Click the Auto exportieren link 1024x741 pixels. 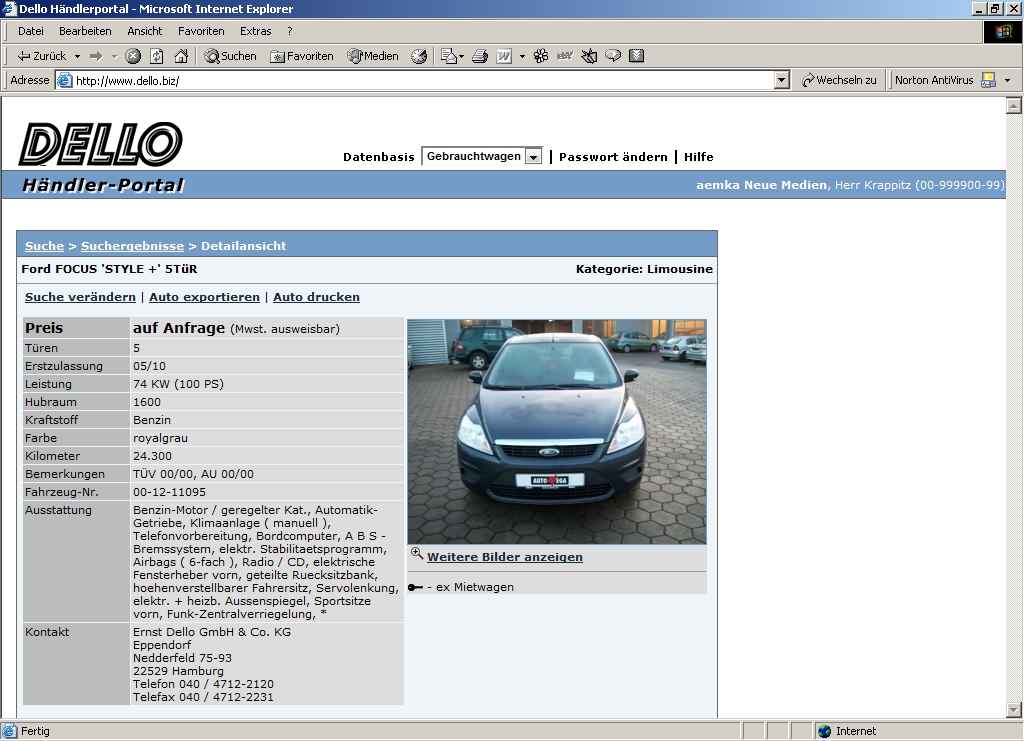(204, 297)
